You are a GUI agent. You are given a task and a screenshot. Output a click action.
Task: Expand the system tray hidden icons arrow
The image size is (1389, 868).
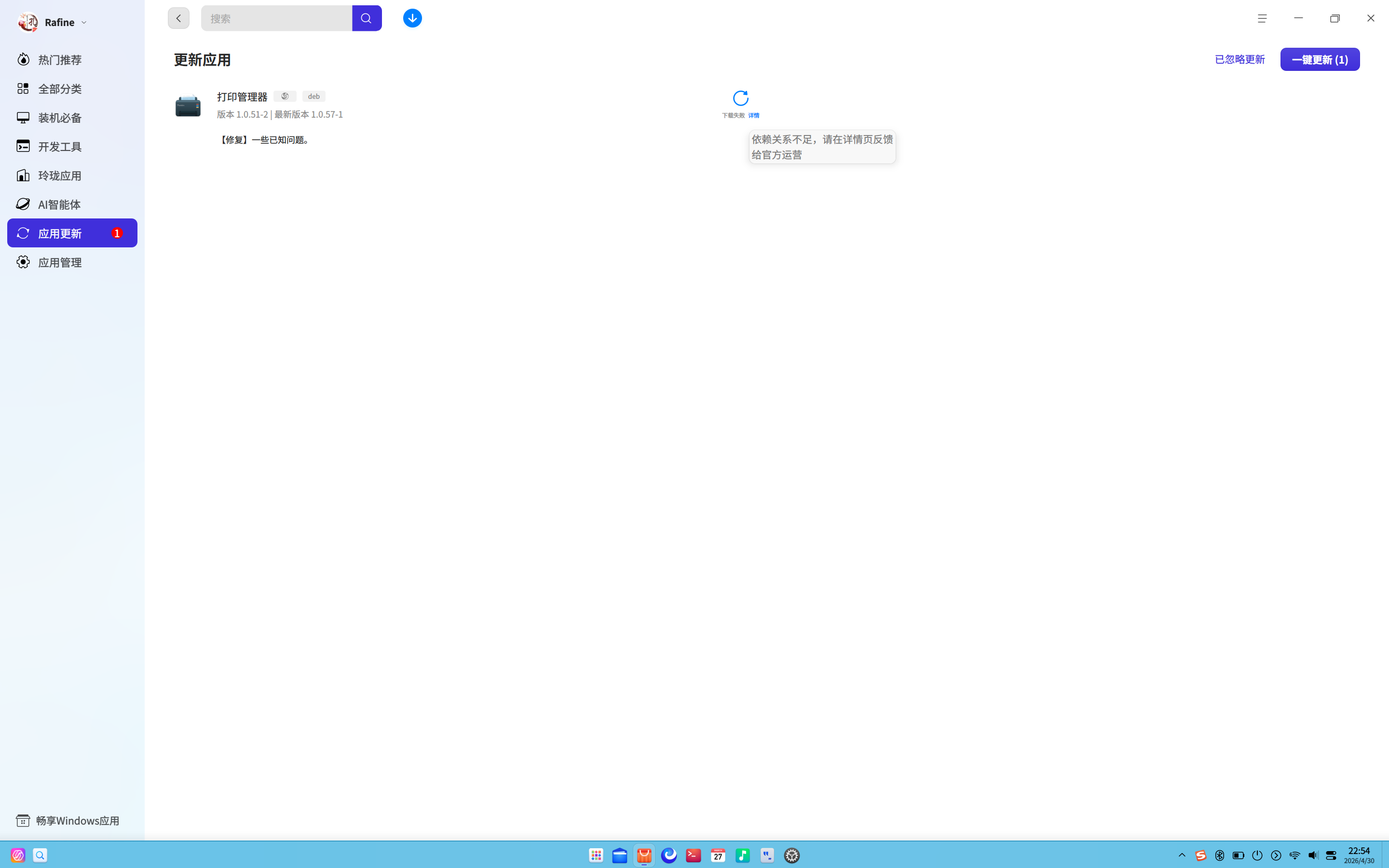click(1181, 855)
